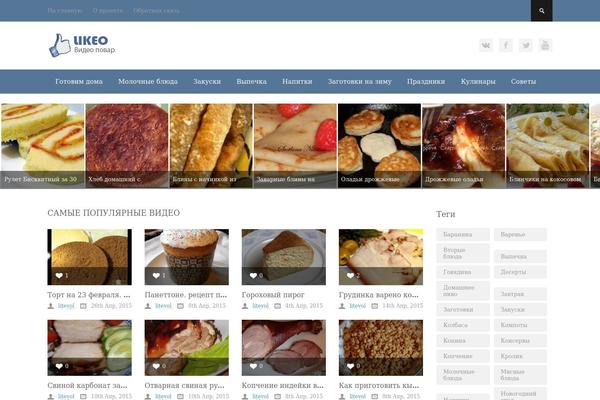
Task: Open Заготовки на зиму menu section
Action: 360,82
